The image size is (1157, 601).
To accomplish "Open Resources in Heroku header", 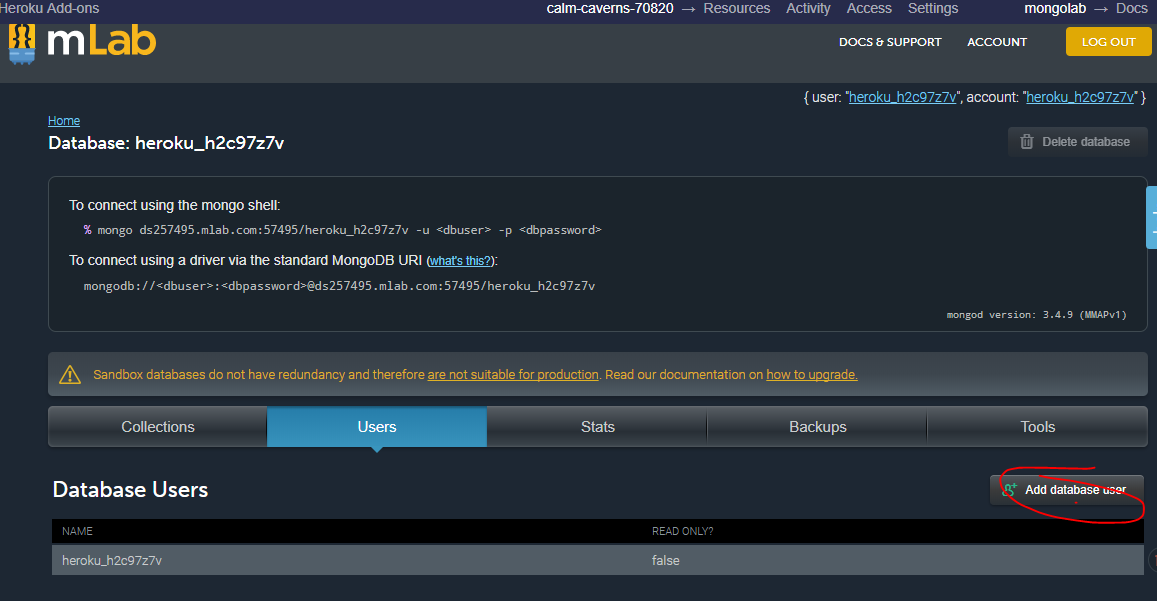I will [x=736, y=8].
